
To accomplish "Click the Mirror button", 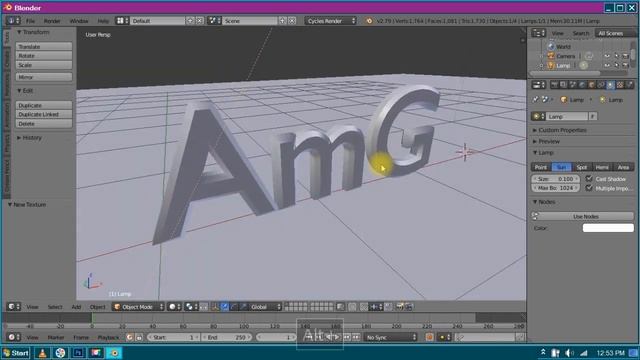I will (x=44, y=77).
